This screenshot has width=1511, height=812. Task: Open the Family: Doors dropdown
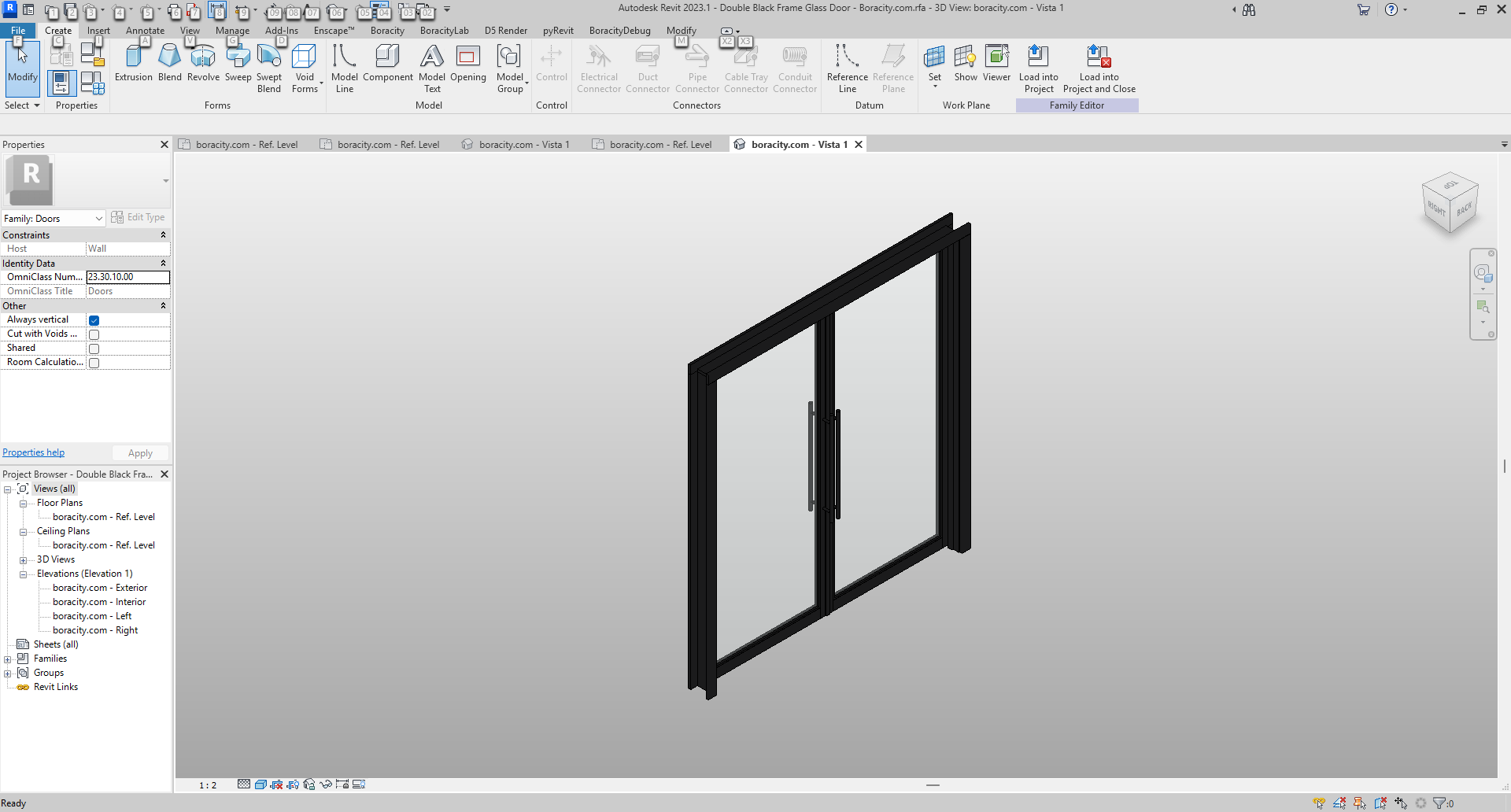click(54, 218)
